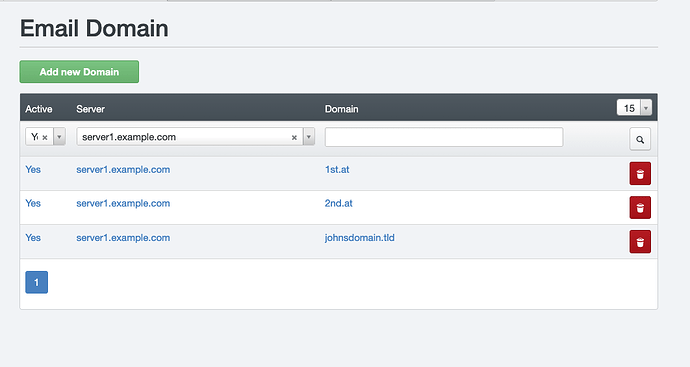Delete the 2nd.at domain row
690x367 pixels.
pyautogui.click(x=640, y=208)
